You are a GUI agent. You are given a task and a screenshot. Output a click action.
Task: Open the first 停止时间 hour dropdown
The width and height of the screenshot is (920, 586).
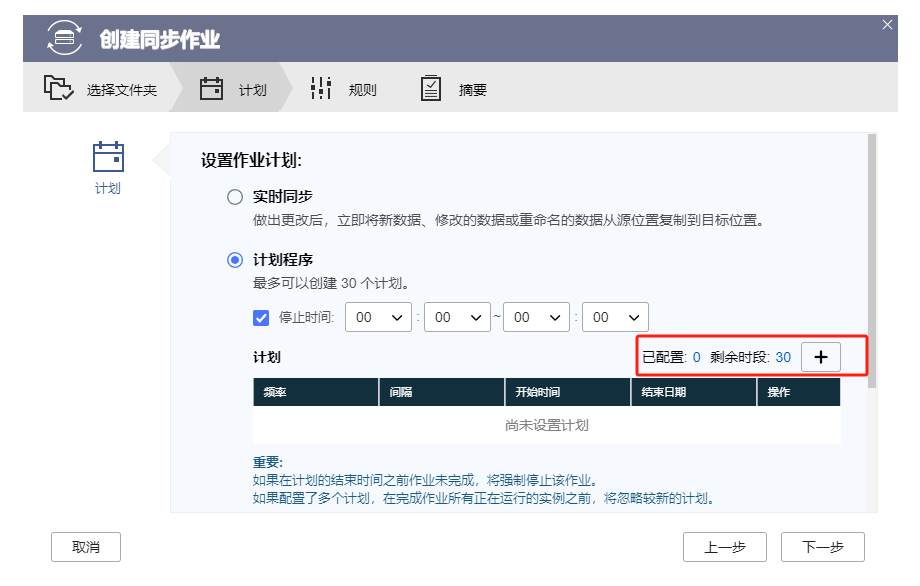tap(379, 317)
